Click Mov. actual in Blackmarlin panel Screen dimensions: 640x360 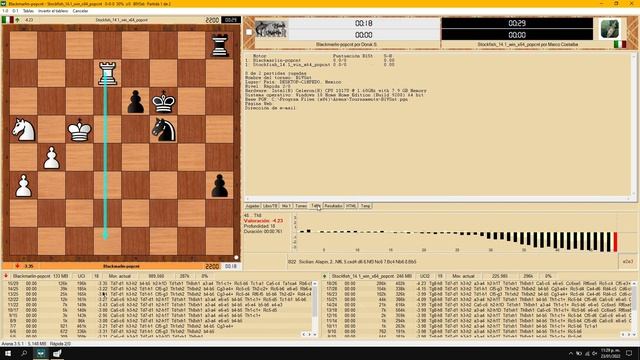click(x=120, y=276)
